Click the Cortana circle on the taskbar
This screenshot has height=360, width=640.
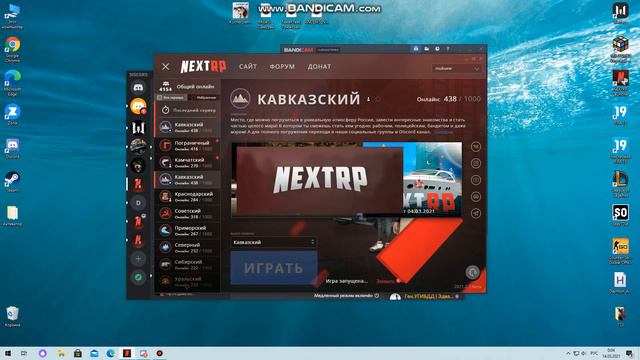click(x=42, y=353)
